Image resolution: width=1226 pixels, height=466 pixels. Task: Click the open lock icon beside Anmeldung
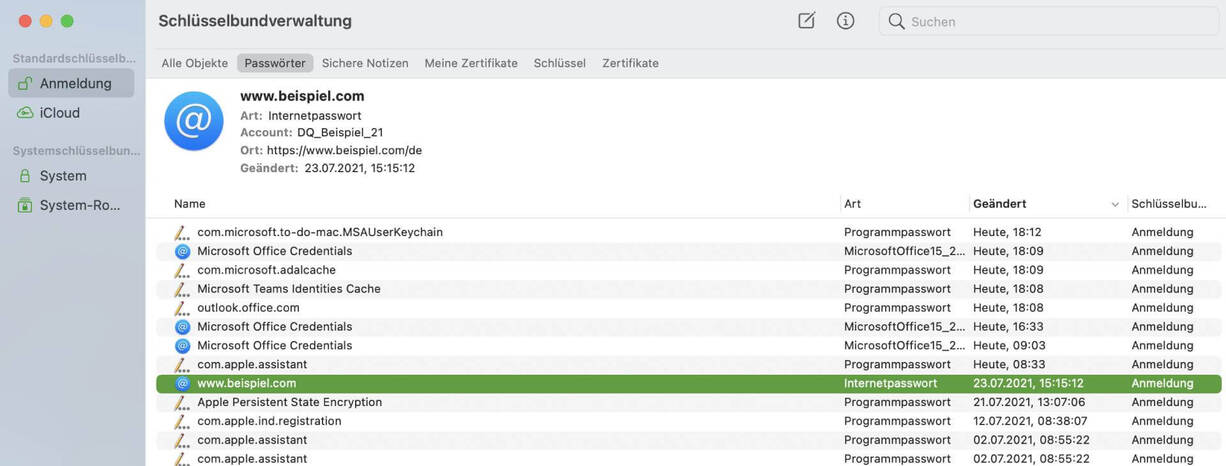(25, 84)
